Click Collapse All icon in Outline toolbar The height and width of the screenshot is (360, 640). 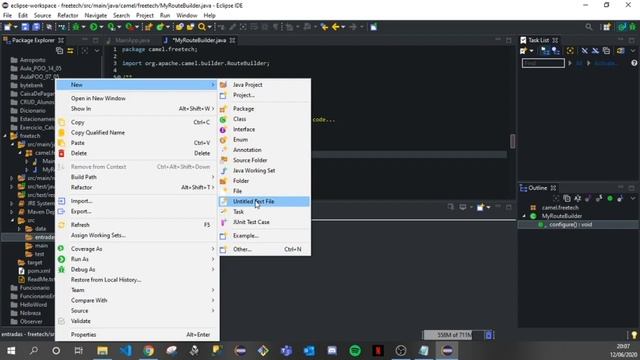point(567,198)
